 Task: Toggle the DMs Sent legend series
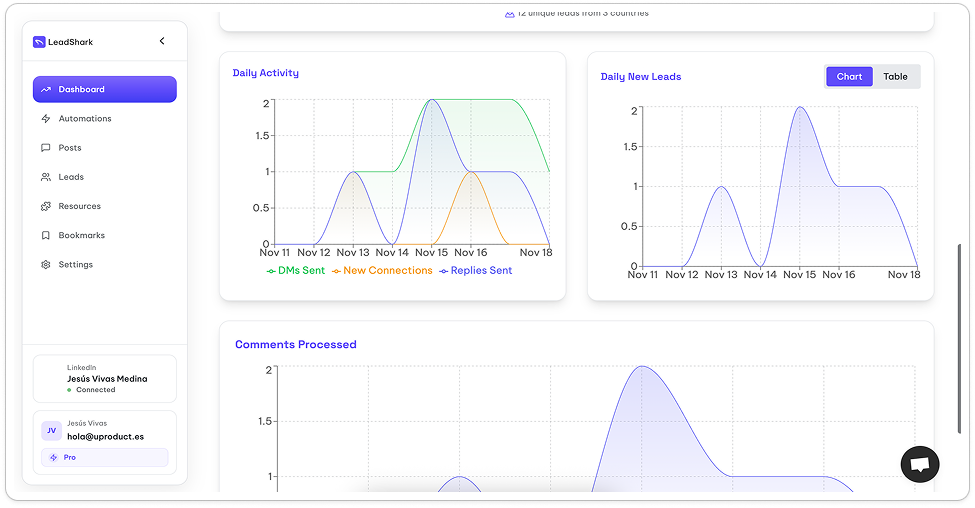coord(295,271)
